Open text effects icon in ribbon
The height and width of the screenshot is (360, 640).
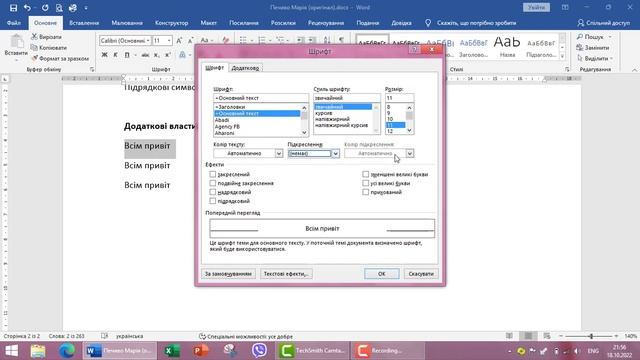click(182, 54)
